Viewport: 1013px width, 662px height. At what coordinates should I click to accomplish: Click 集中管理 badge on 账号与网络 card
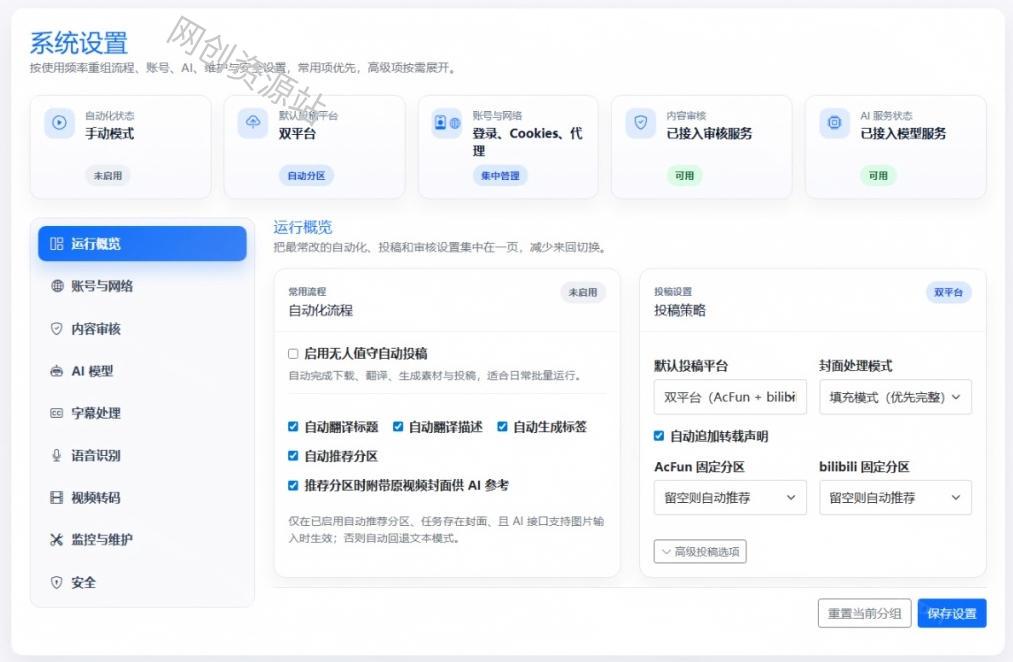(500, 176)
